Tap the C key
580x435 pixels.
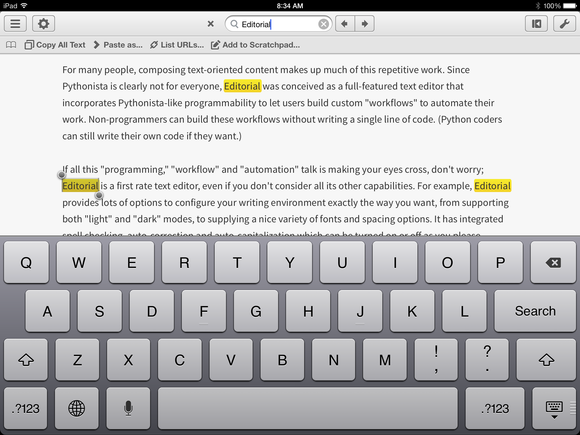(180, 360)
